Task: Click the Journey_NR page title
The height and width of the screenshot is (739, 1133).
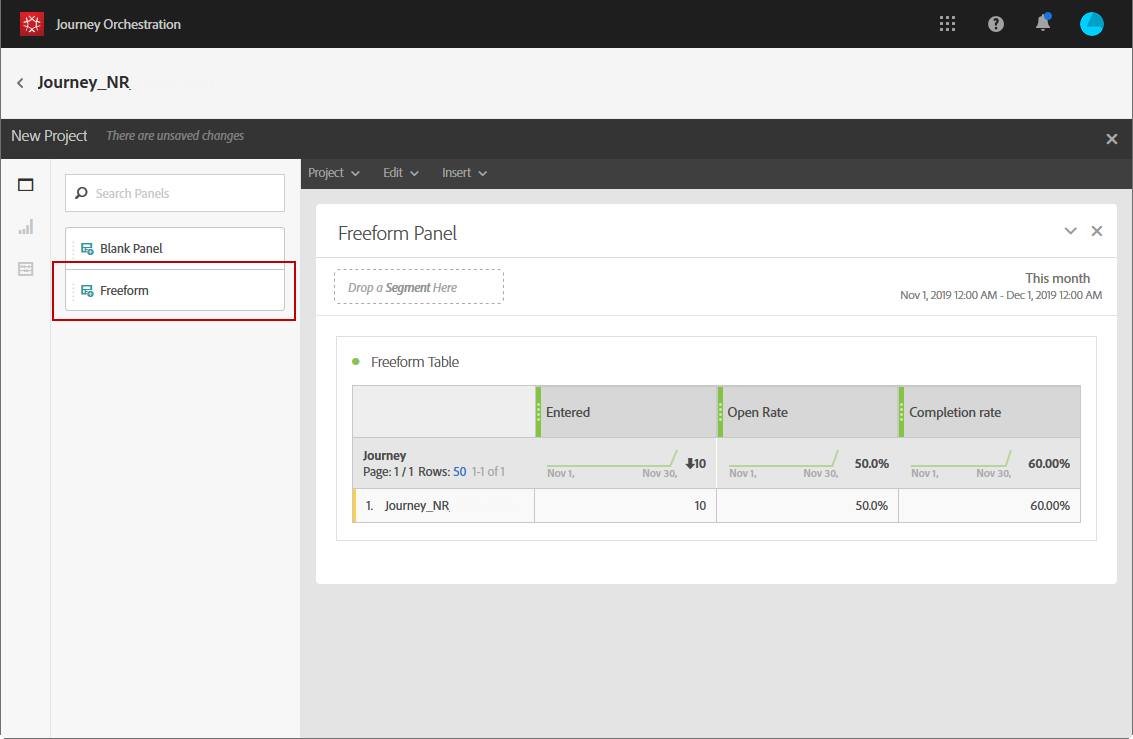Action: coord(84,82)
